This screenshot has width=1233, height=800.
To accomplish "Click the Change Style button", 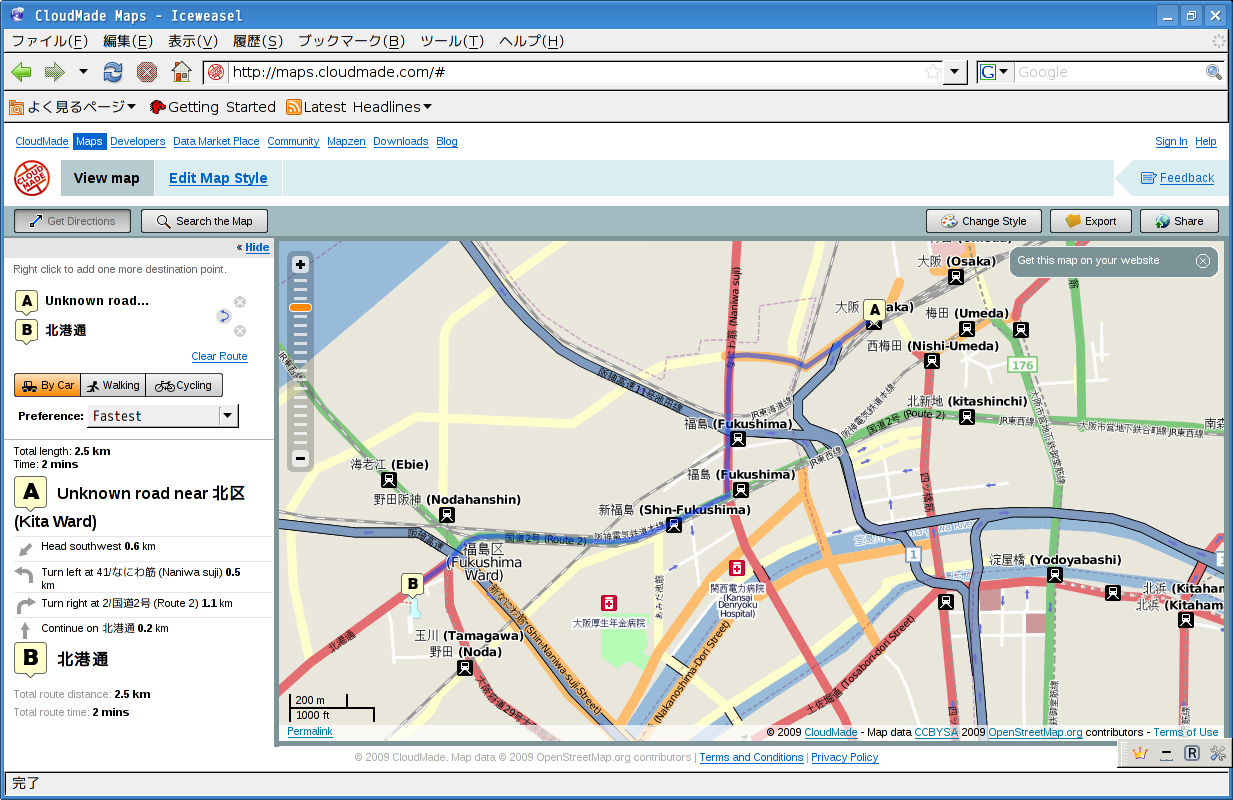I will coord(984,221).
